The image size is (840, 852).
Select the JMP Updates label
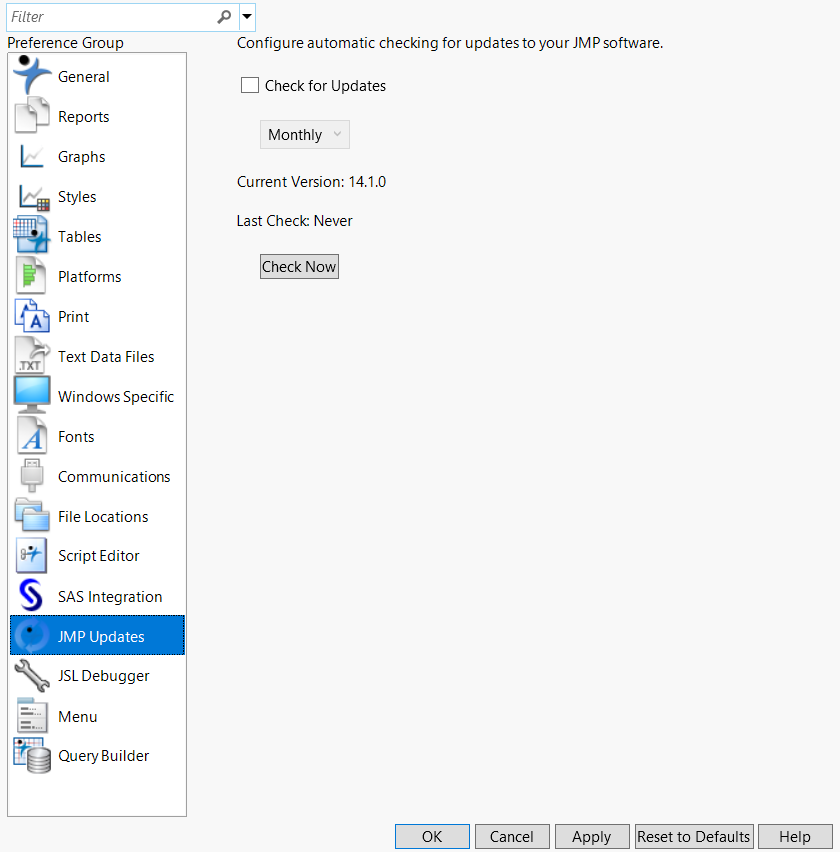[x=101, y=637]
